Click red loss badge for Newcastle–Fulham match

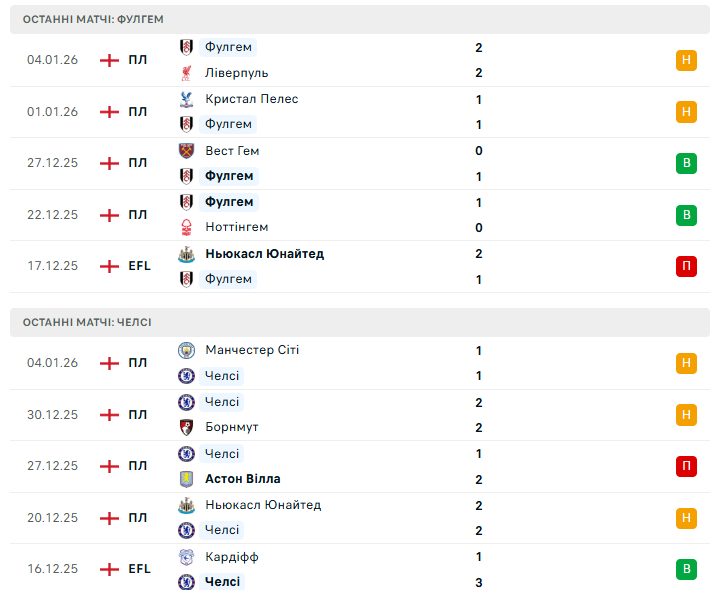686,266
